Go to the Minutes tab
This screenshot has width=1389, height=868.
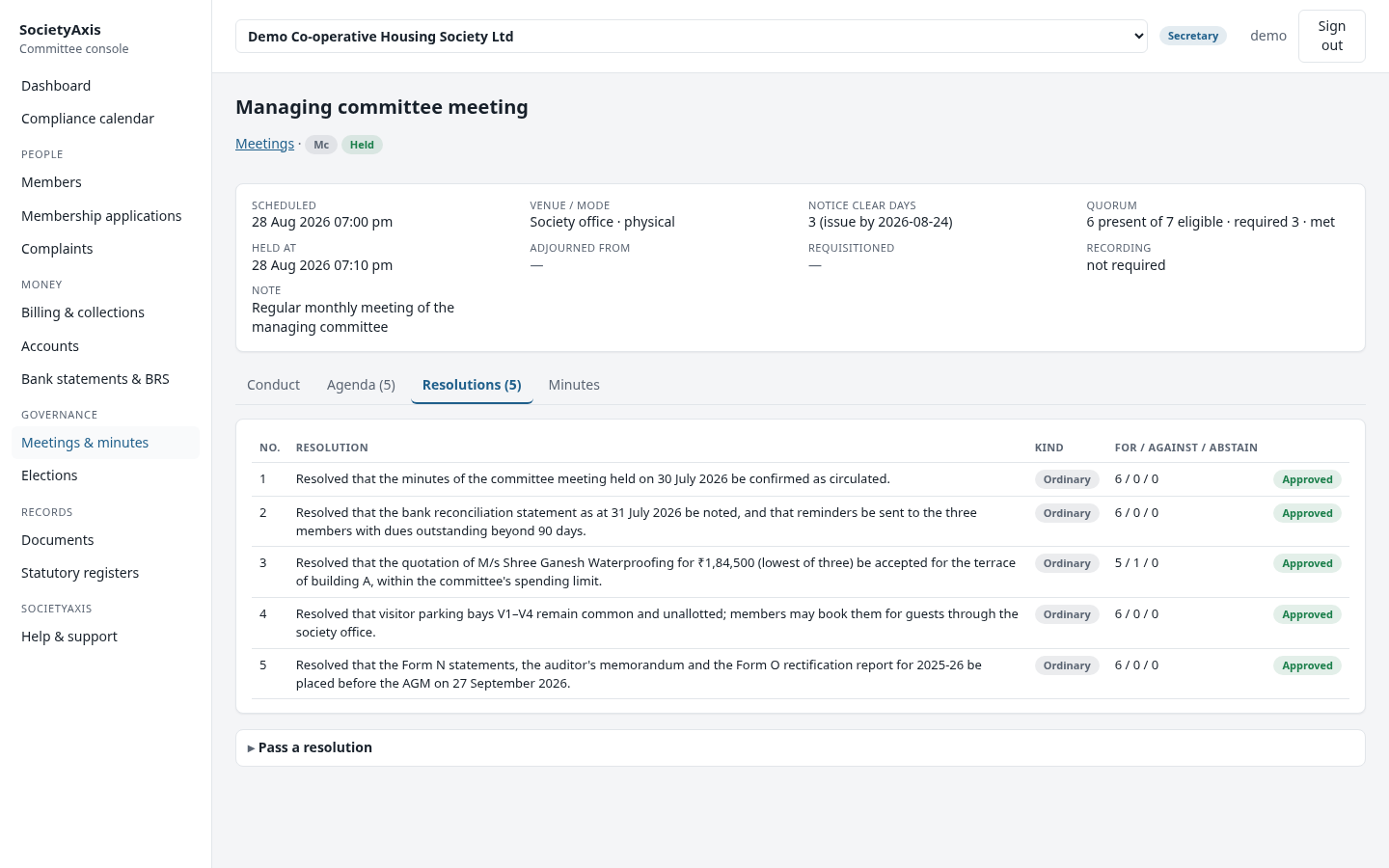pos(574,385)
